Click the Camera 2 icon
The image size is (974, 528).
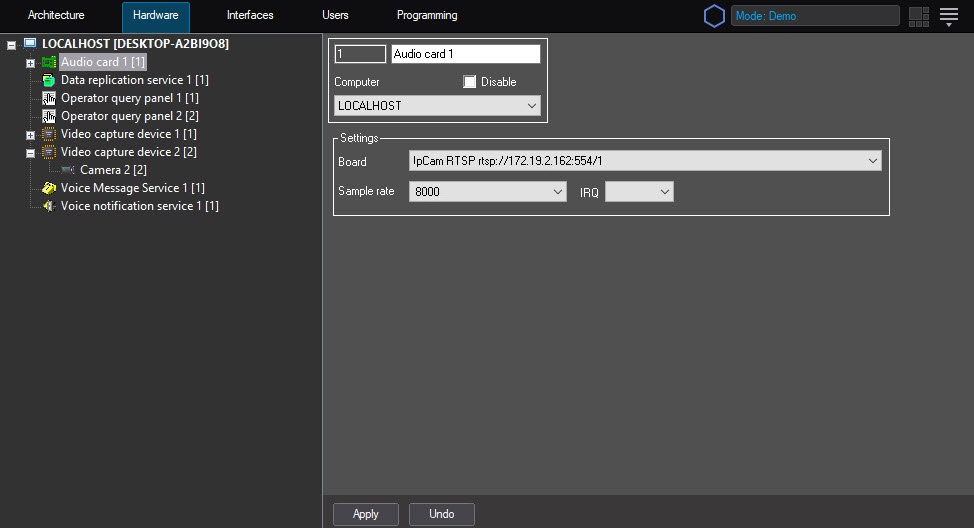point(68,170)
